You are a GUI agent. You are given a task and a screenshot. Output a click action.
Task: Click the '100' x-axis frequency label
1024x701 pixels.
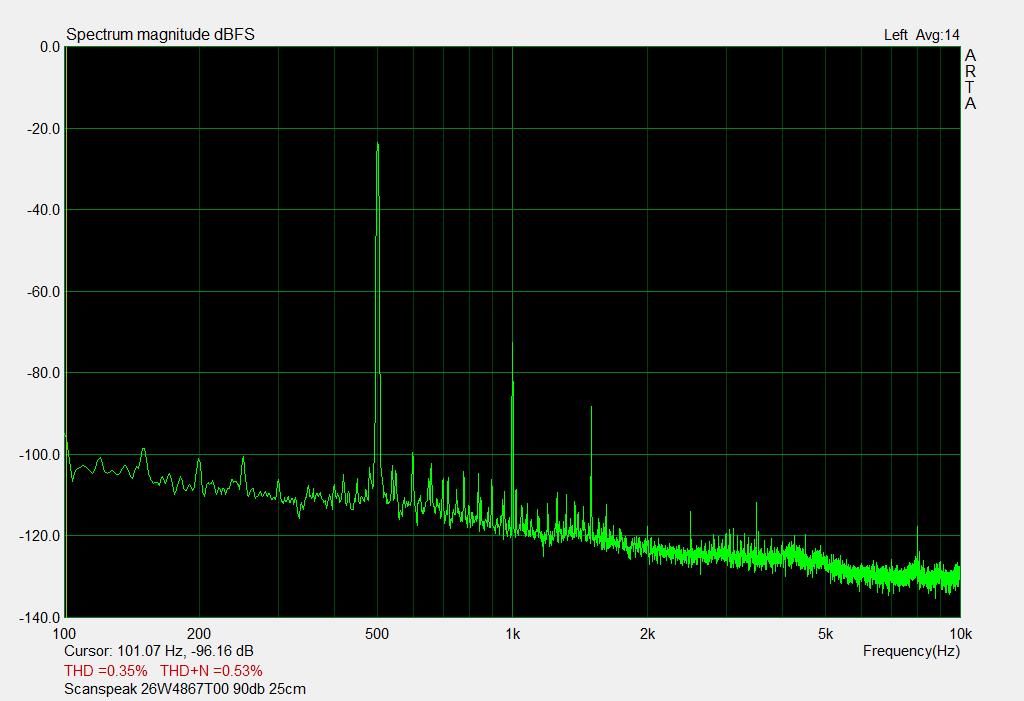64,634
